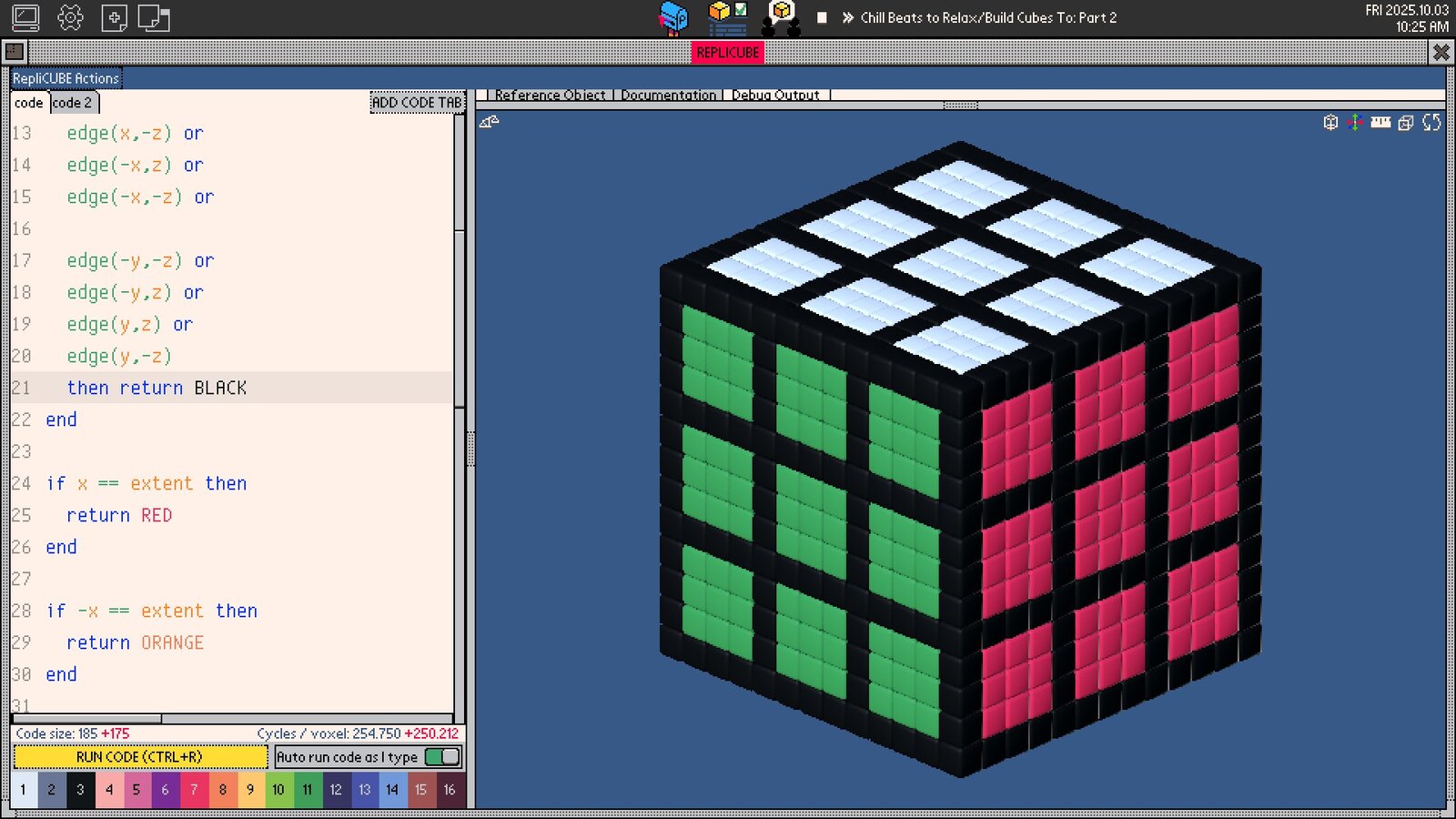The height and width of the screenshot is (819, 1456).
Task: Pick color swatch 8 (orange)
Action: (x=223, y=790)
